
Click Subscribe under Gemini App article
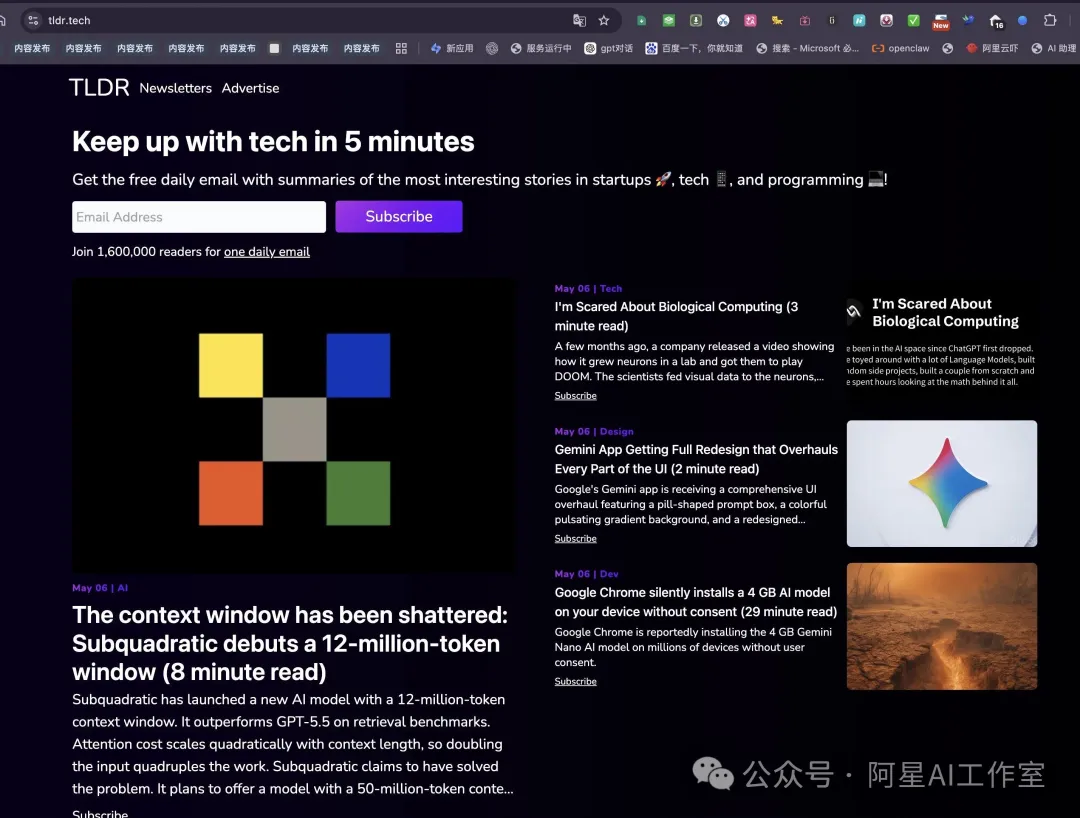(x=576, y=538)
